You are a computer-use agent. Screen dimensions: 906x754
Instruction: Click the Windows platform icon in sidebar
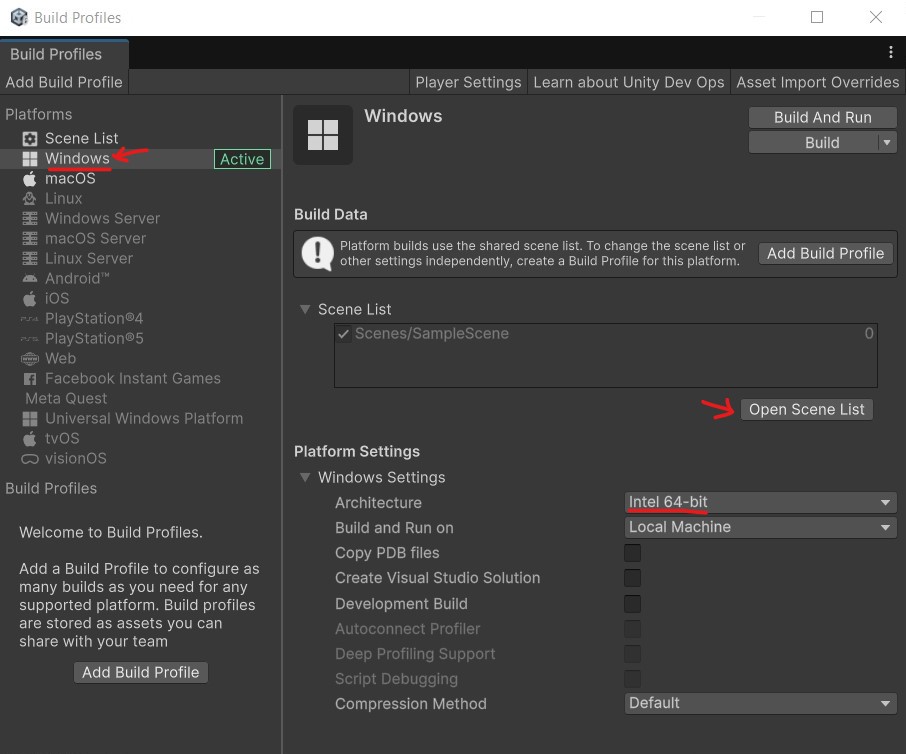pyautogui.click(x=29, y=159)
